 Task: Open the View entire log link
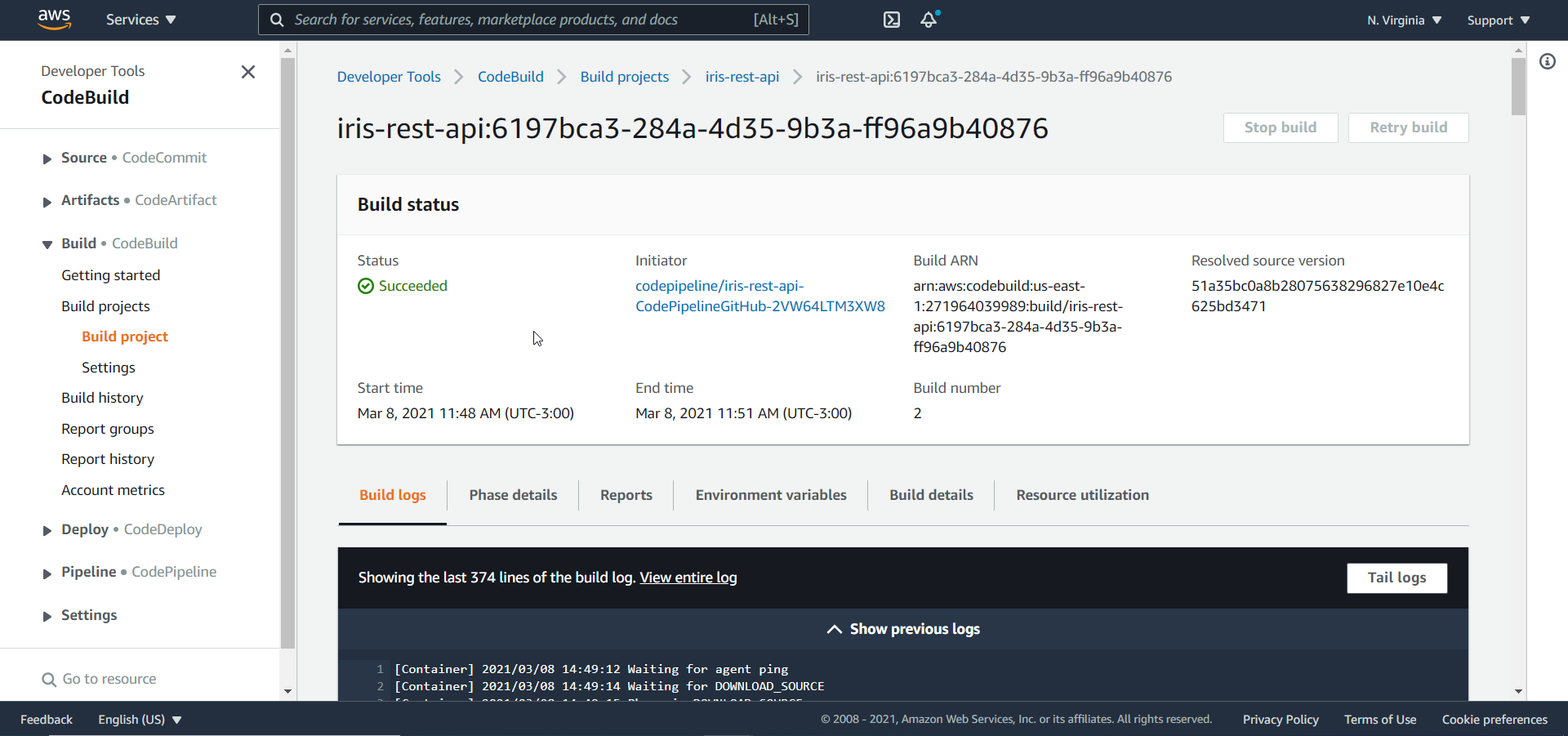[x=688, y=578]
